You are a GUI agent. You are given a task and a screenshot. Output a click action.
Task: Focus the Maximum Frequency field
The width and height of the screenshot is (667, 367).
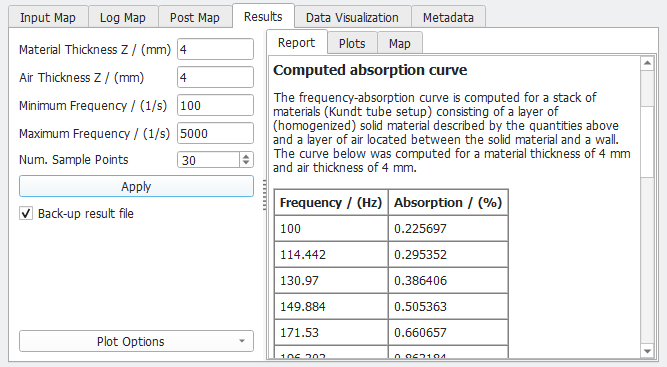pos(215,134)
